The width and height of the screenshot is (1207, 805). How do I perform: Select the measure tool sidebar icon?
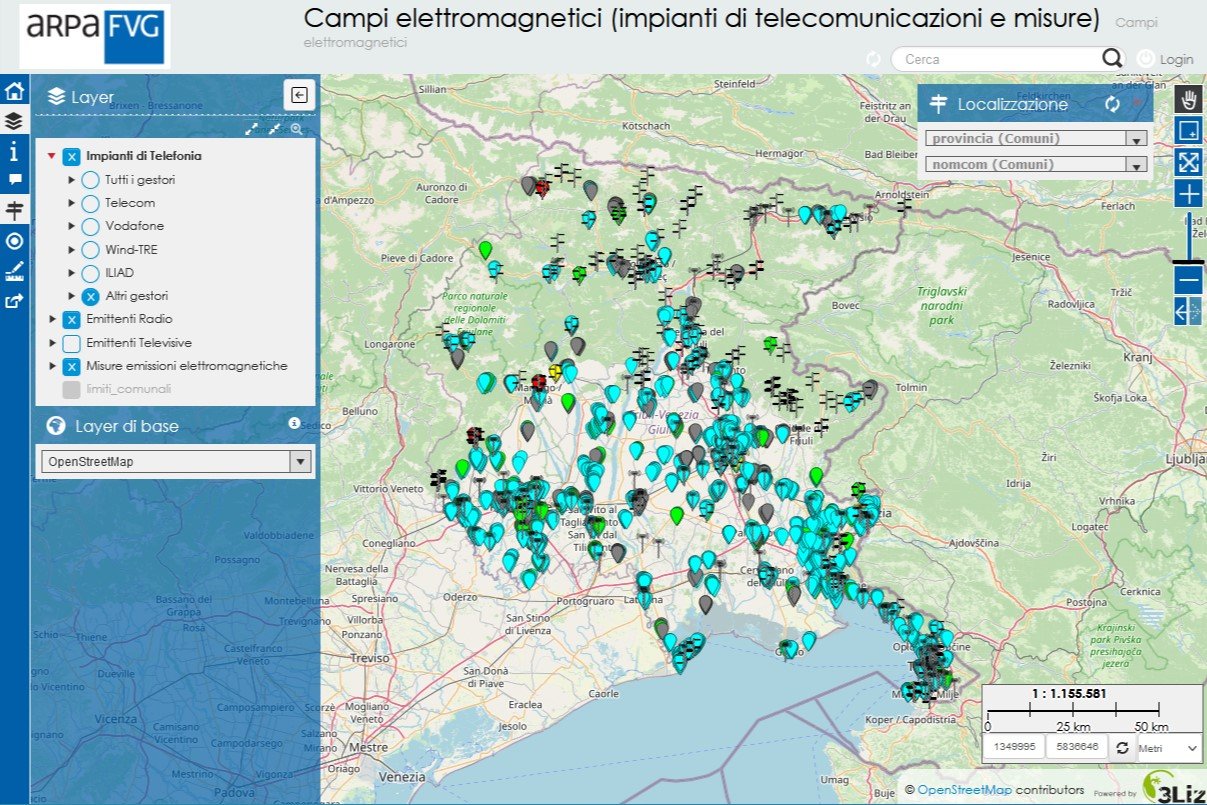(x=14, y=271)
